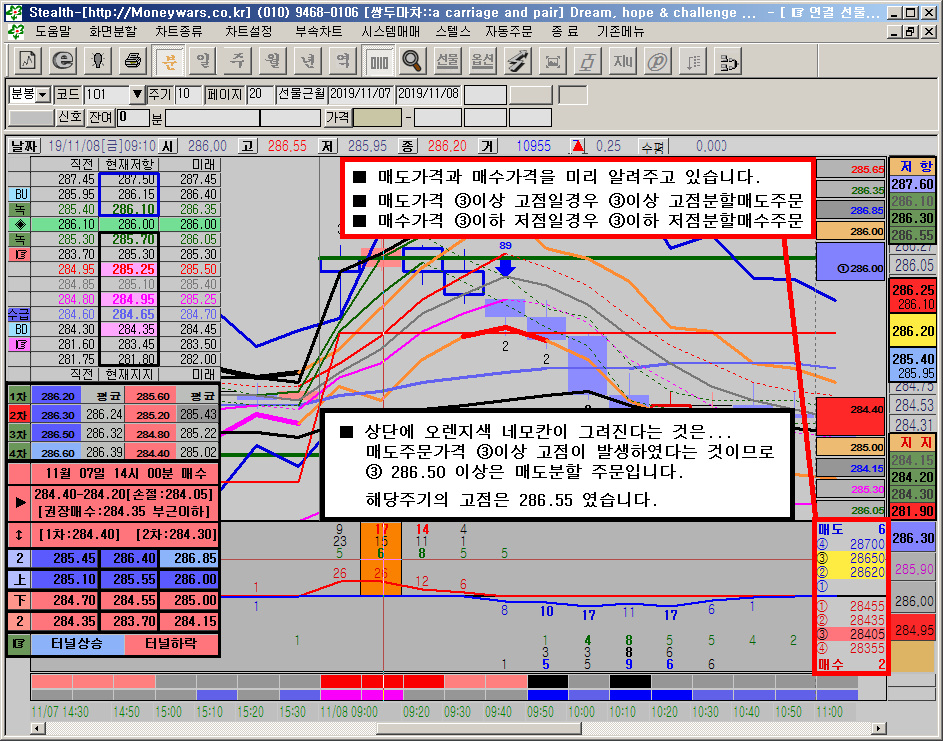Click the BU label in resistance table
943x741 pixels.
tap(19, 194)
